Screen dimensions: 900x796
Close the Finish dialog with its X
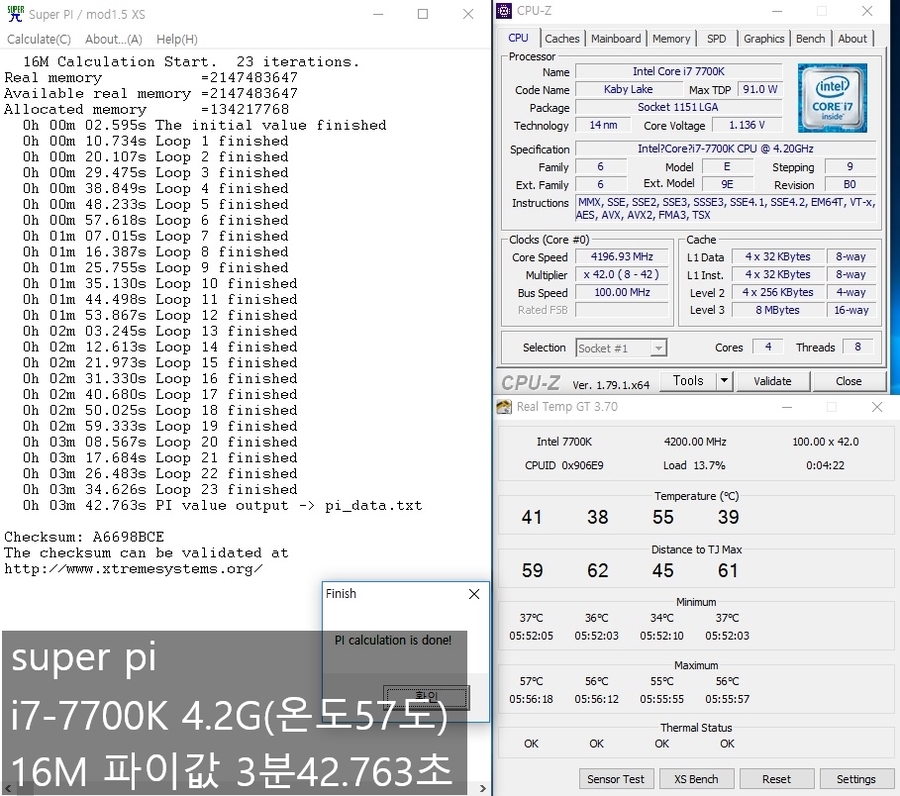click(x=474, y=594)
